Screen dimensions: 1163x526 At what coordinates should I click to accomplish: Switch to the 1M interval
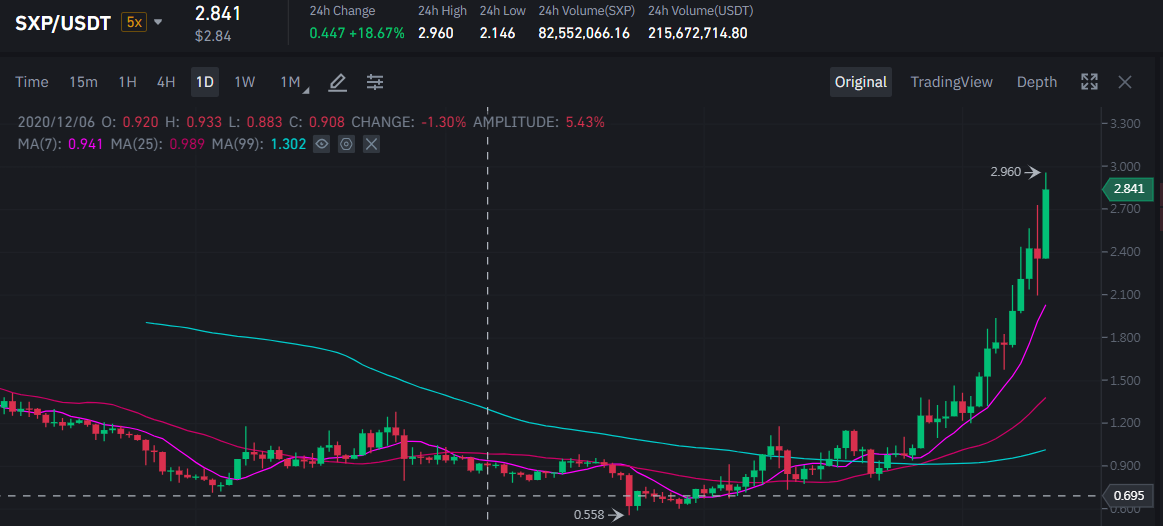289,82
